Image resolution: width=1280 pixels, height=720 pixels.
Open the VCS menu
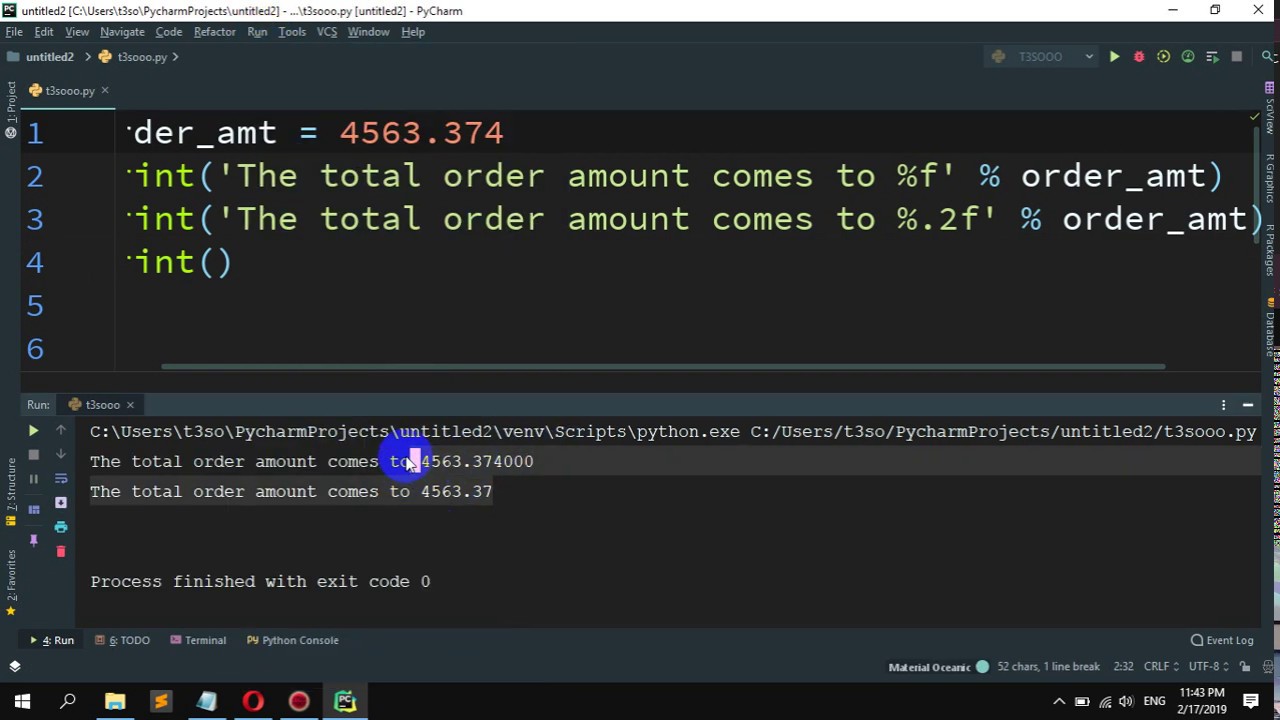(x=327, y=32)
